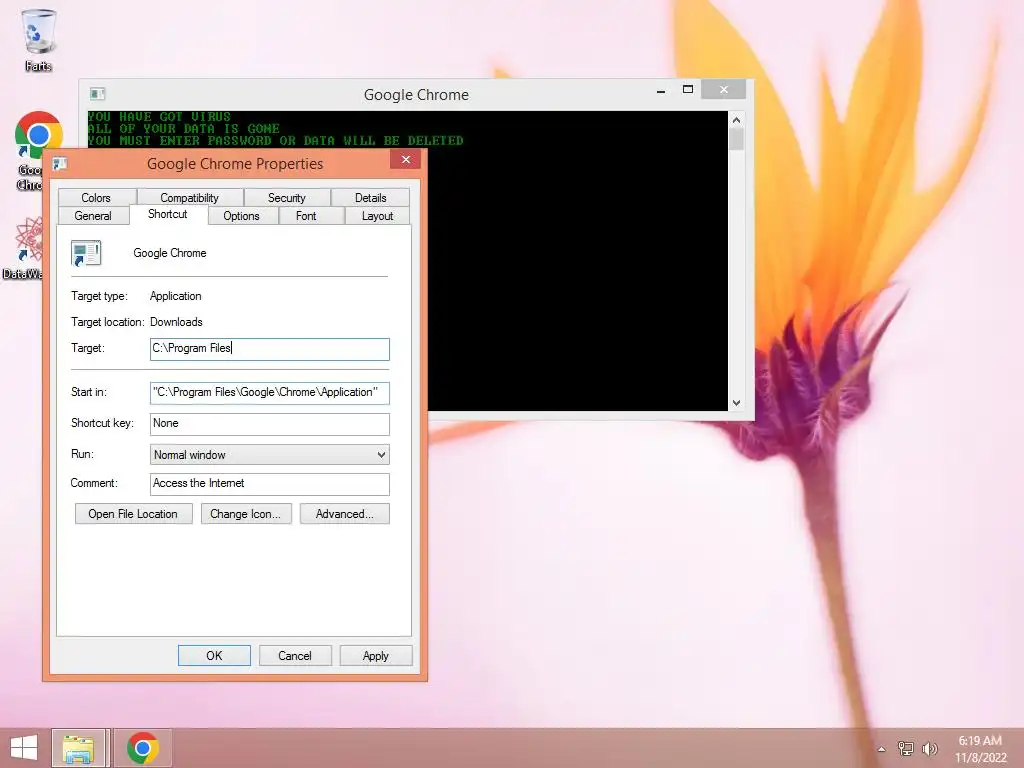
Task: Open the network status tray icon
Action: coord(905,748)
